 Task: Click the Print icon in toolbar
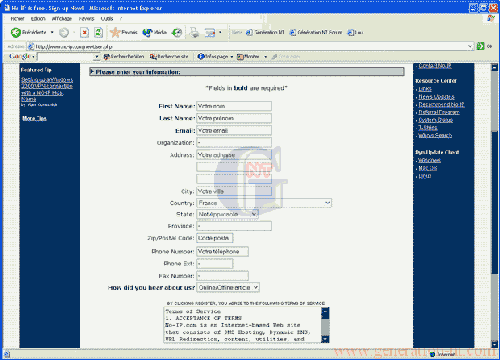[194, 32]
